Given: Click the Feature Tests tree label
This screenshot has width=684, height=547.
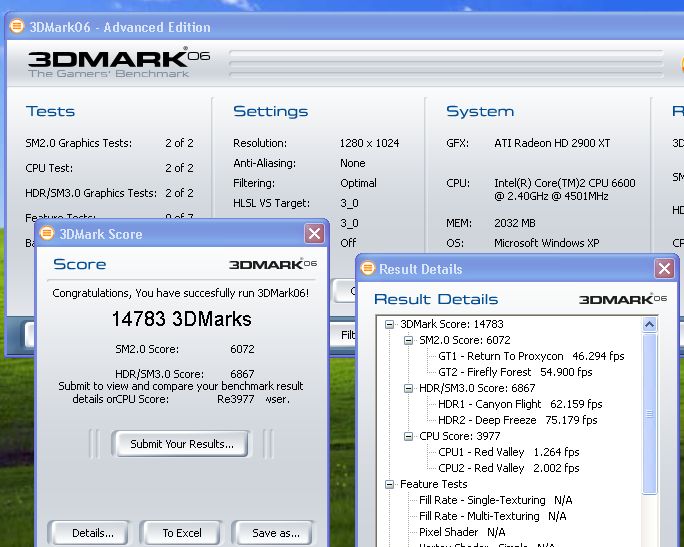Looking at the screenshot, I should (434, 484).
